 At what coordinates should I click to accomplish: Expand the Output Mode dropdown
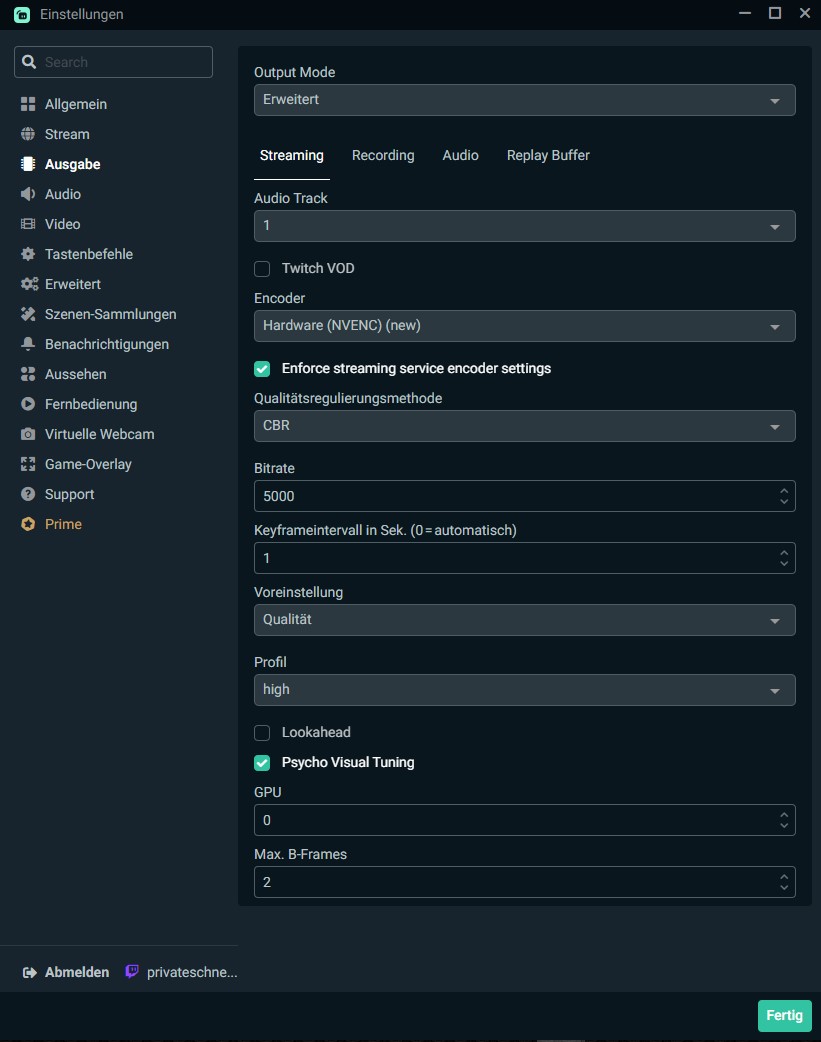click(x=524, y=100)
